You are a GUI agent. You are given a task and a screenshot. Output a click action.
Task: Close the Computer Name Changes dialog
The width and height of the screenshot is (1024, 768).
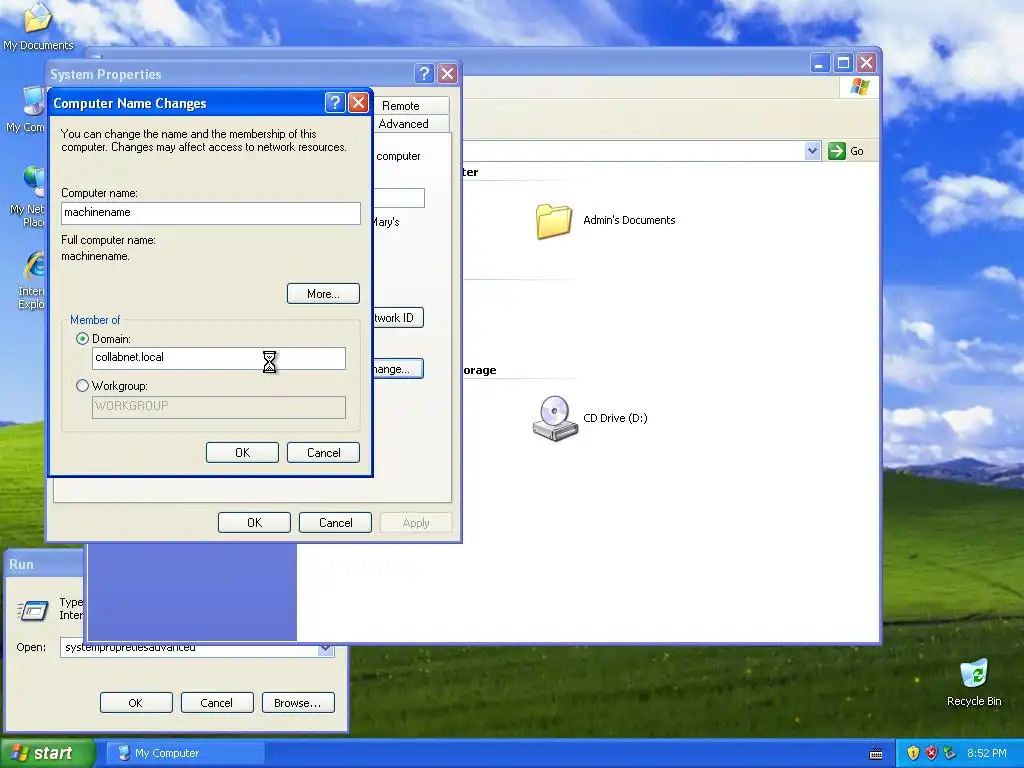point(359,103)
